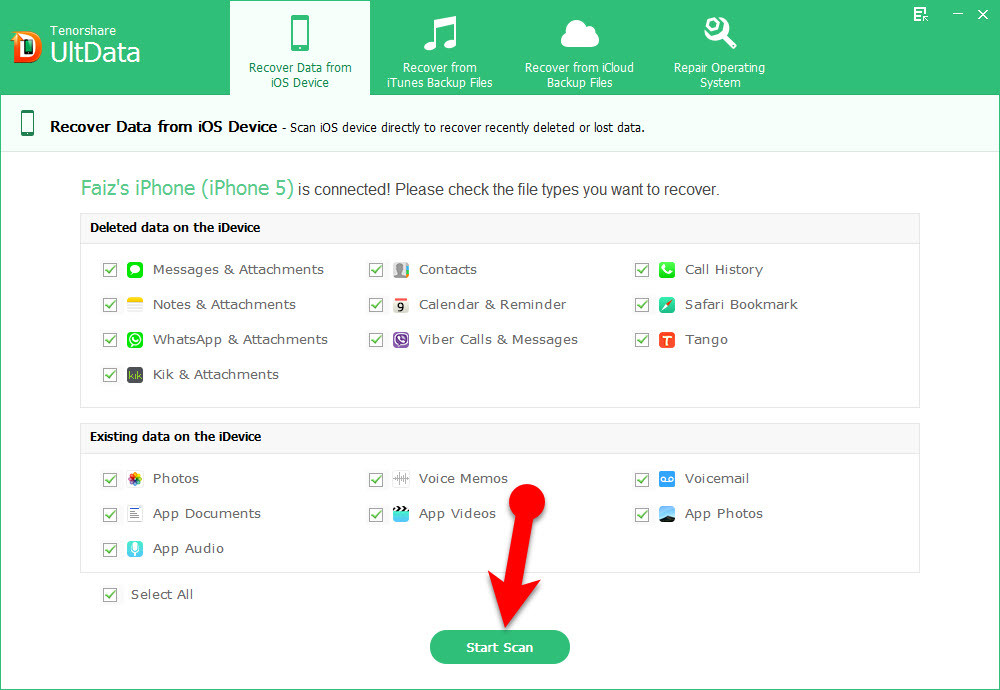Viewport: 1000px width, 690px height.
Task: Uncheck the Select All checkbox
Action: click(x=110, y=595)
